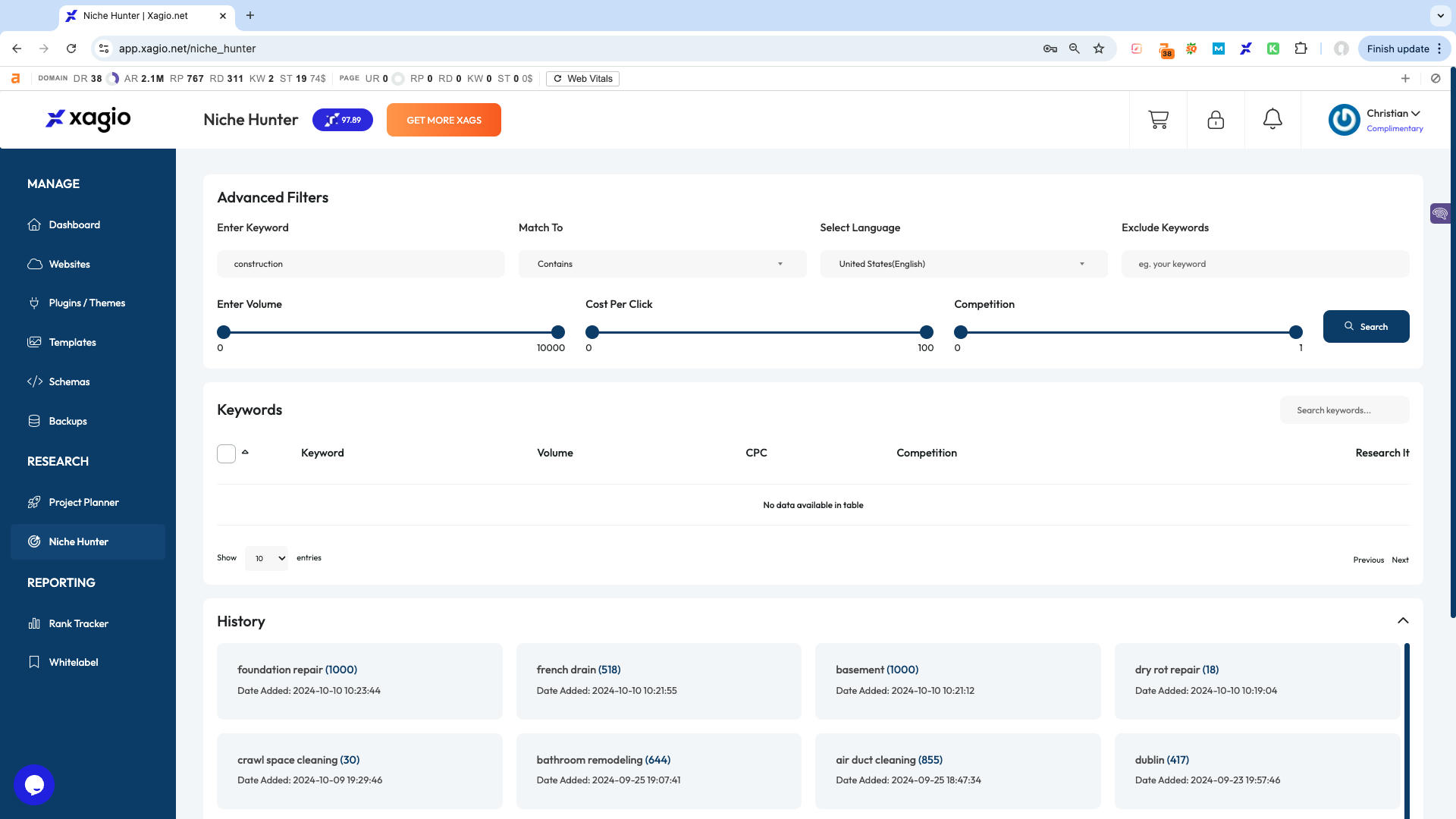Click the plus icon in Ahrefs bar
1456x819 pixels.
1405,78
